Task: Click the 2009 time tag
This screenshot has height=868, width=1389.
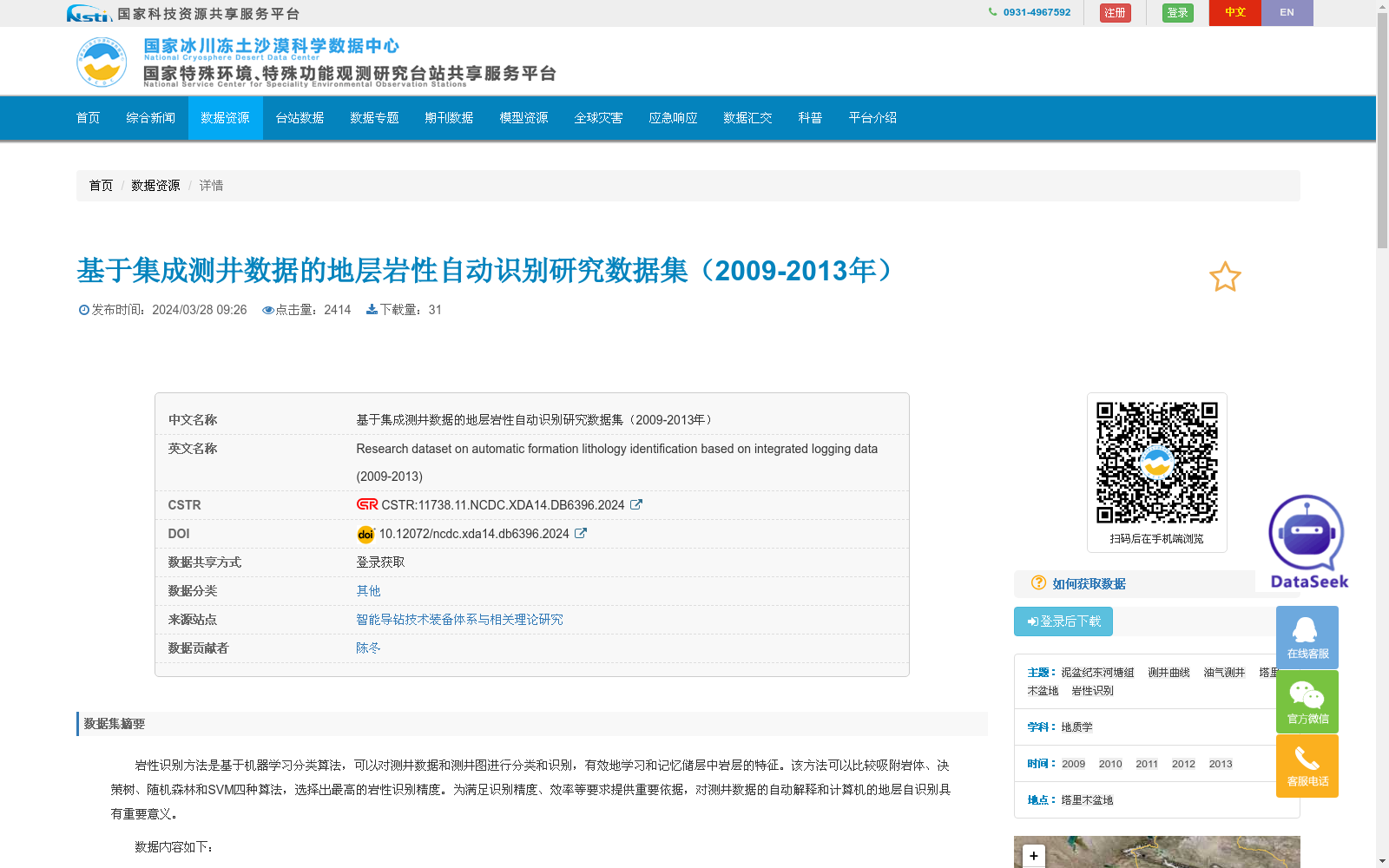Action: [x=1073, y=764]
